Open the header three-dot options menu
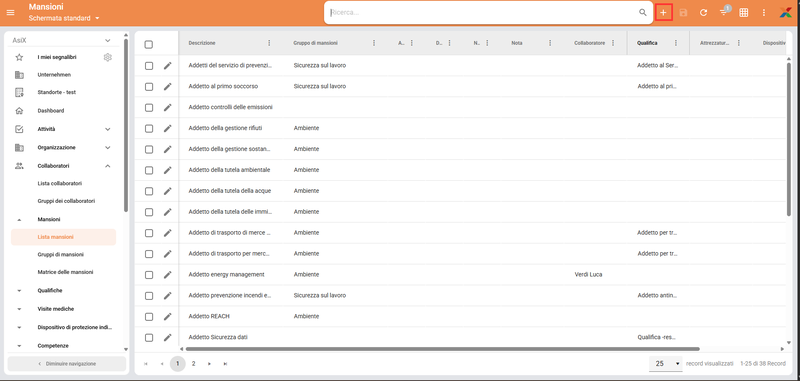The height and width of the screenshot is (381, 800). [x=764, y=13]
